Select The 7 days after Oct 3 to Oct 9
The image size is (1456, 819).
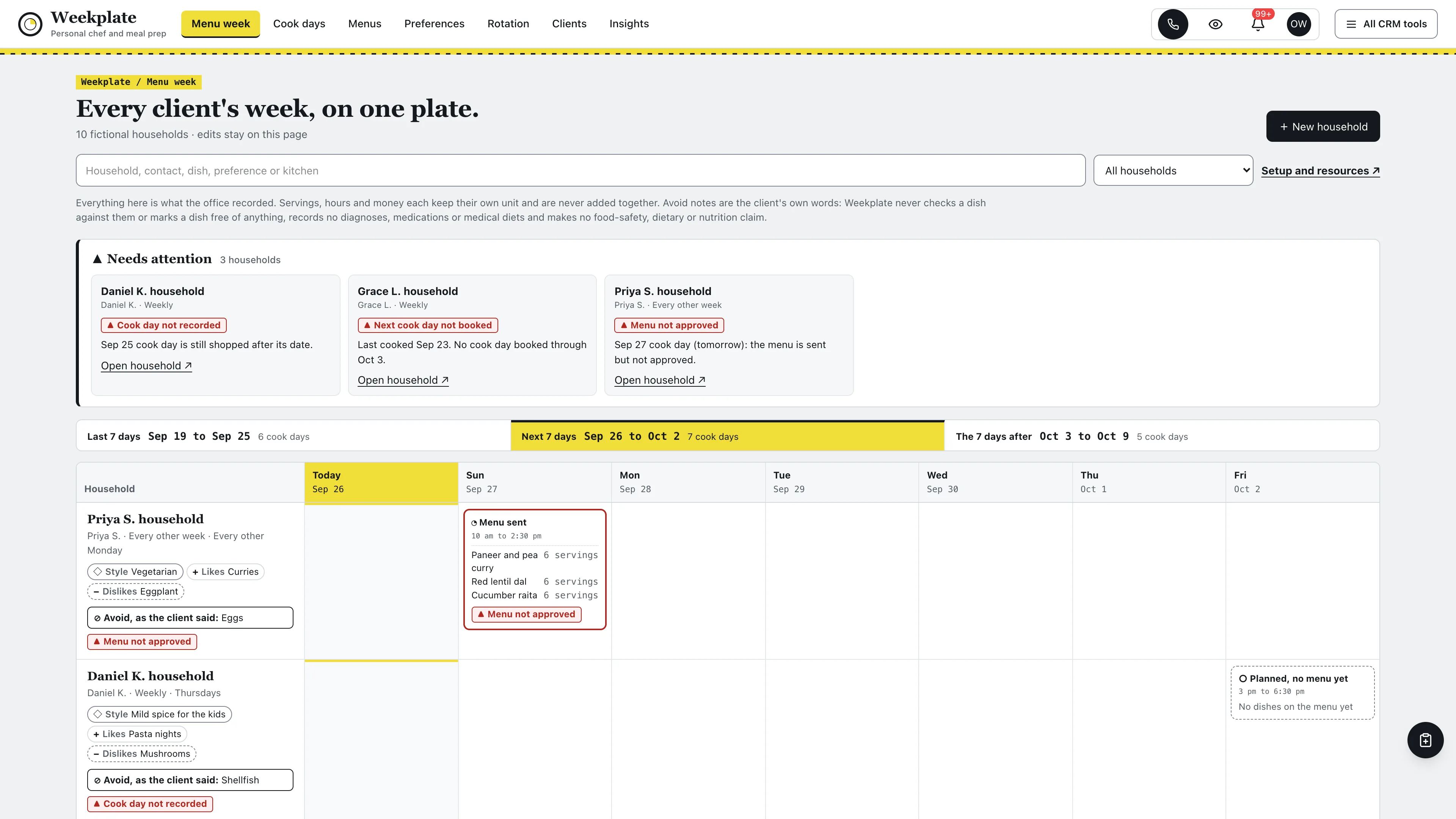[1161, 436]
